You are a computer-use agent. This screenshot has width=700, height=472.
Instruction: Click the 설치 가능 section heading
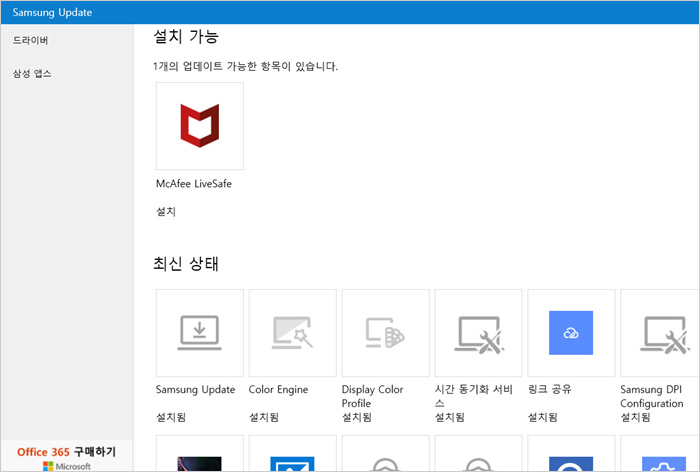pyautogui.click(x=186, y=36)
